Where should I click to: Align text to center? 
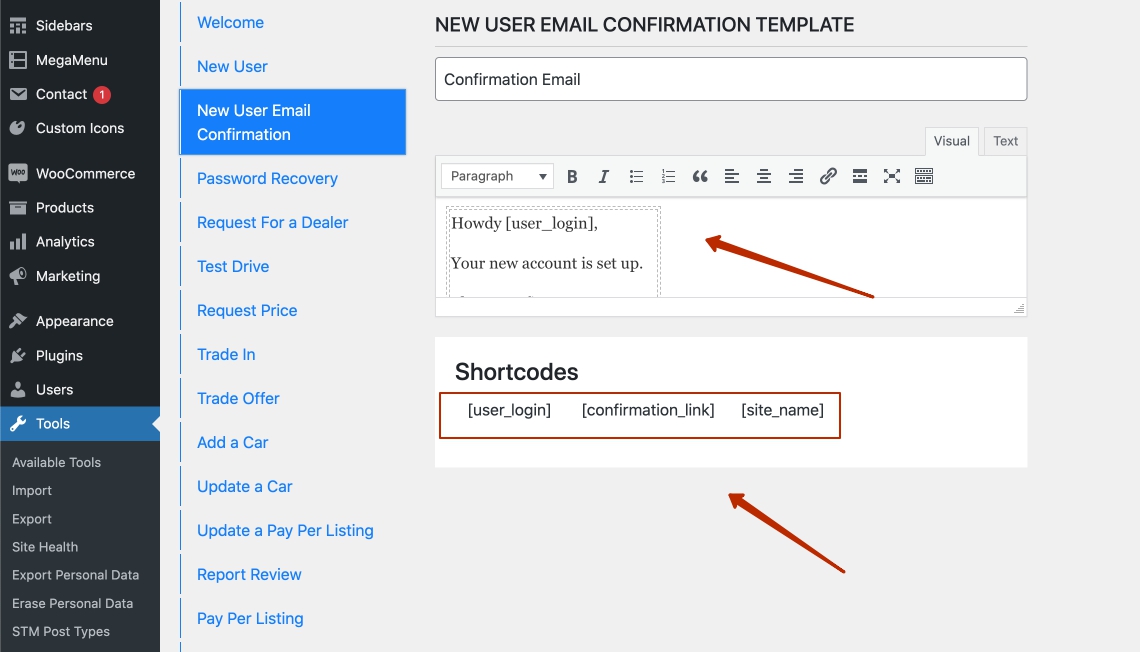pyautogui.click(x=764, y=177)
